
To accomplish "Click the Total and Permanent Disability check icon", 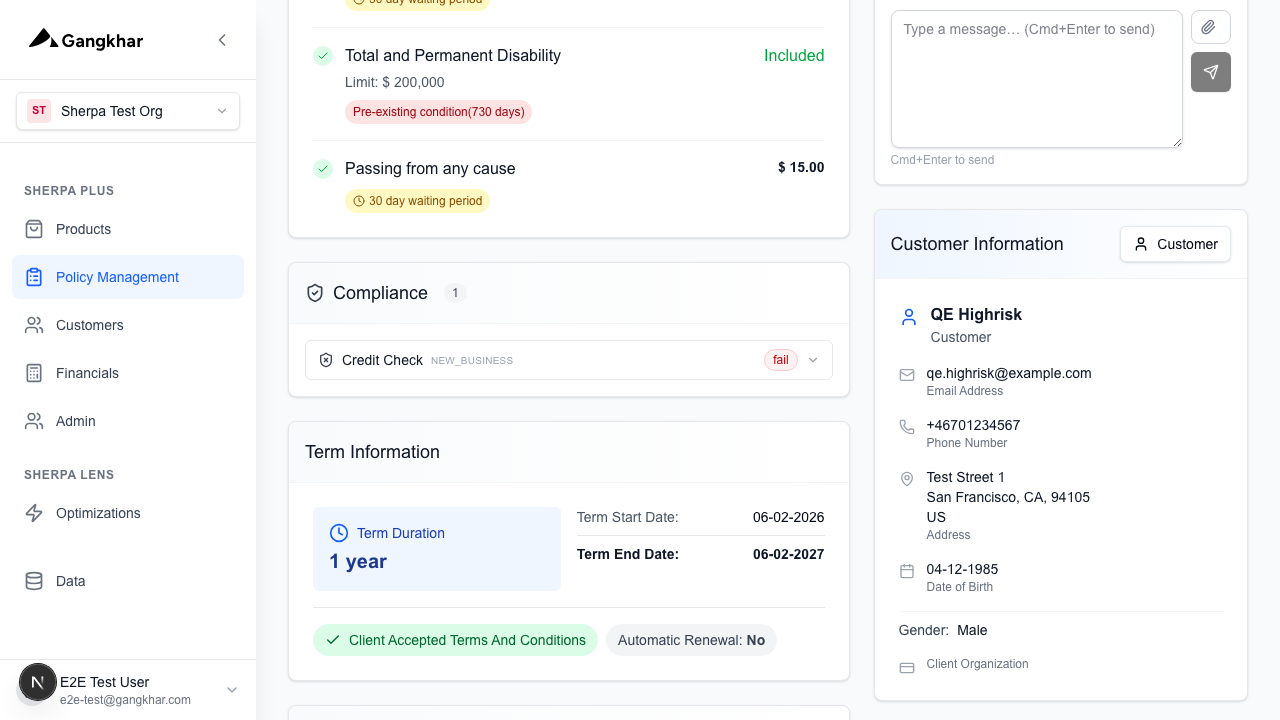I will (x=323, y=56).
